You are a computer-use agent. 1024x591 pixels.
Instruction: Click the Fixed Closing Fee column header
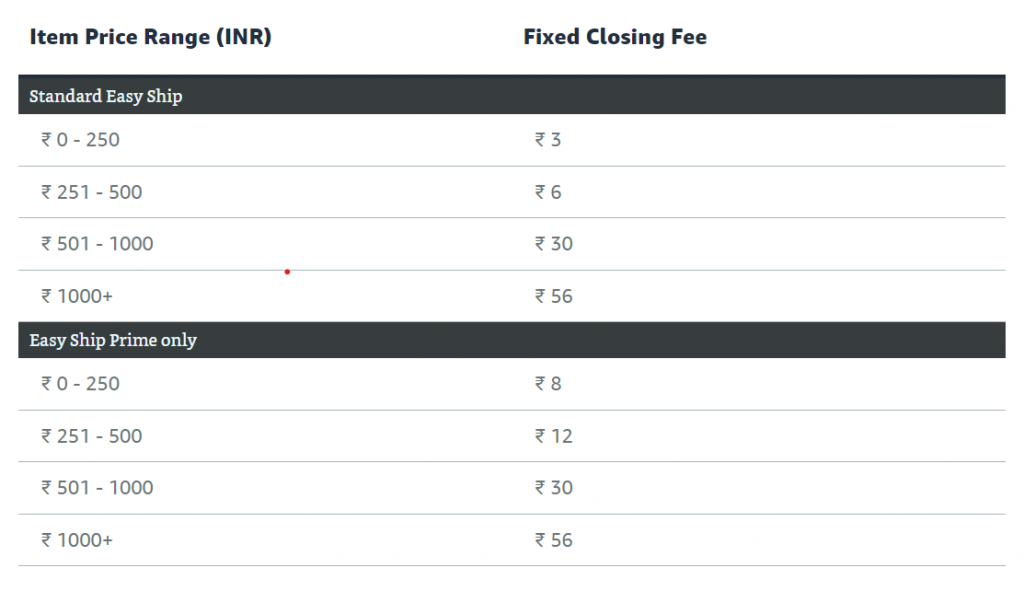615,38
